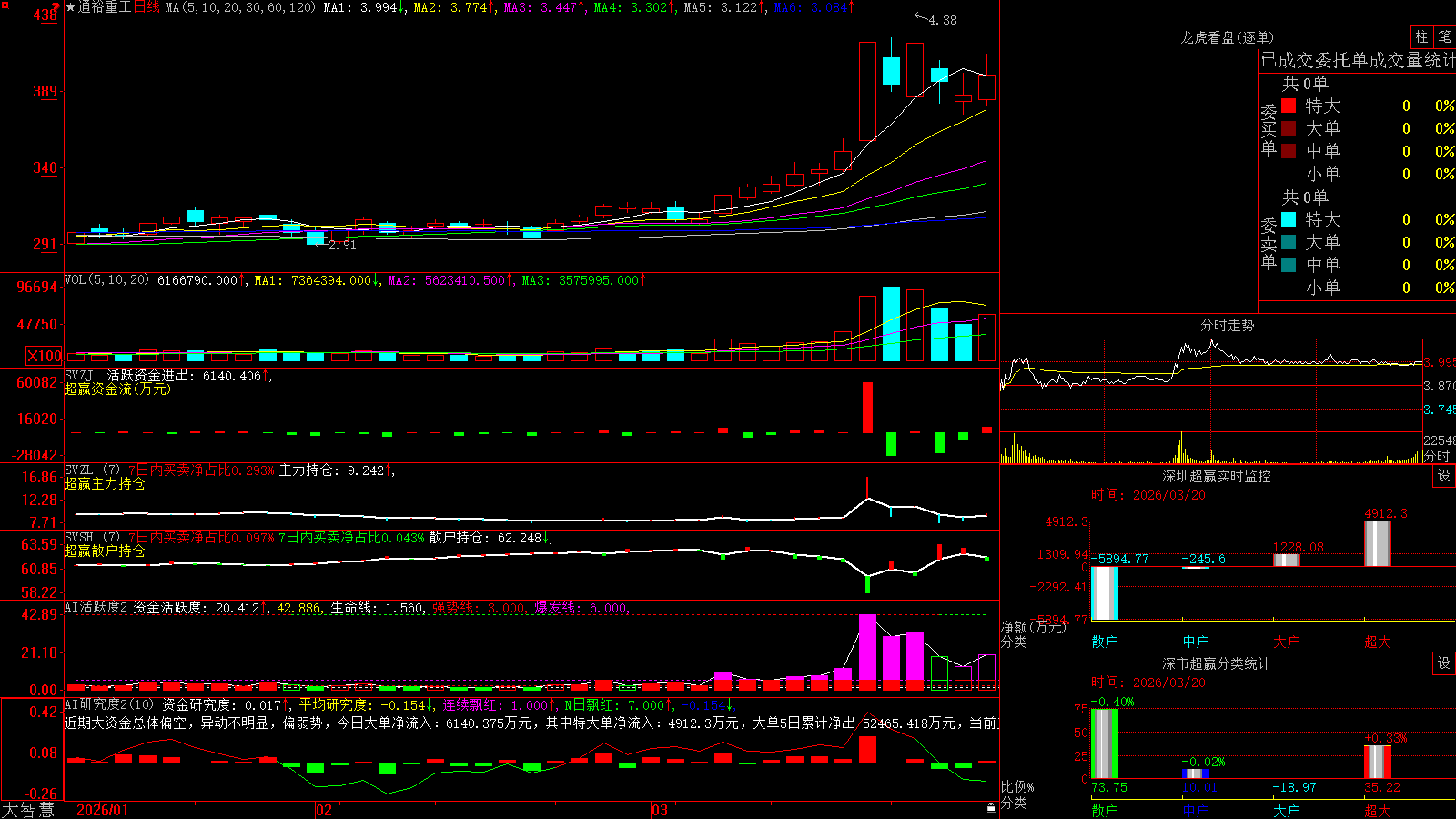Click the AI研究度2(10) indicator label

(x=109, y=704)
